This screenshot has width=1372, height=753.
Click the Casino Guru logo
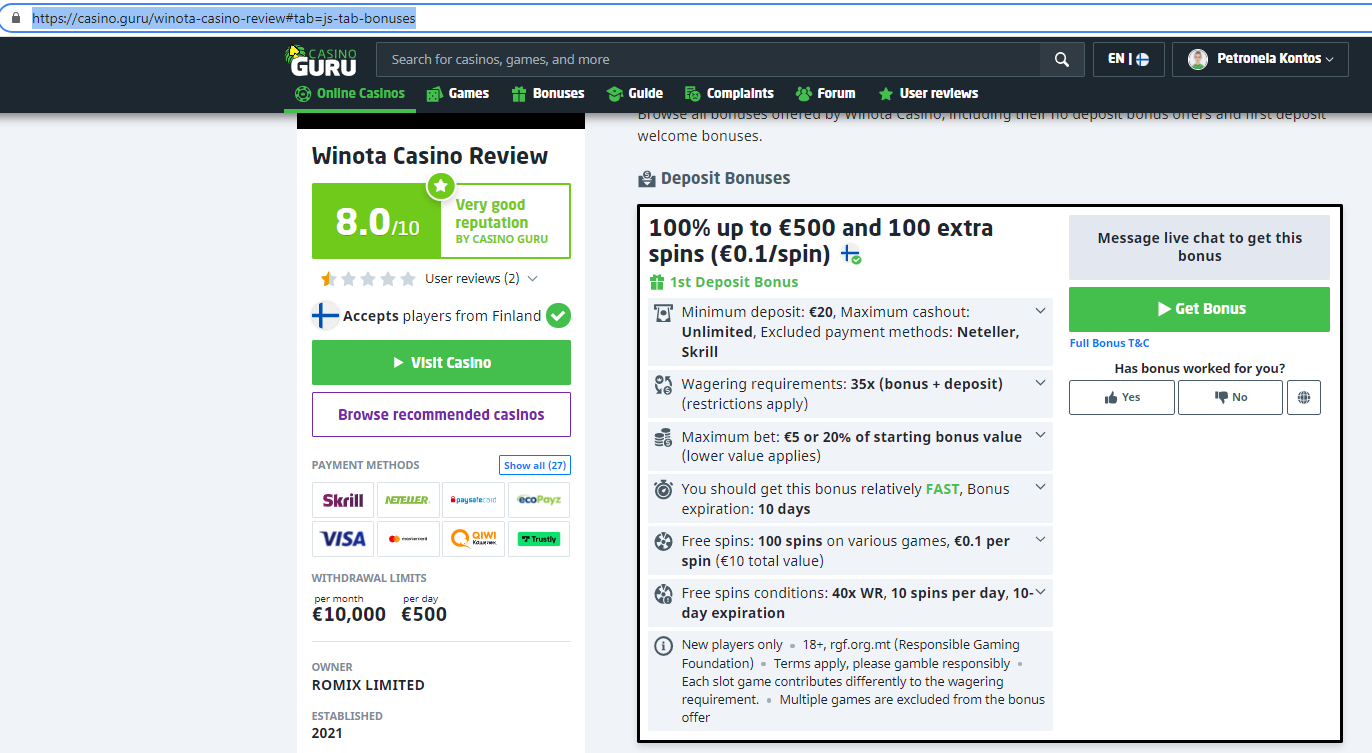(320, 60)
